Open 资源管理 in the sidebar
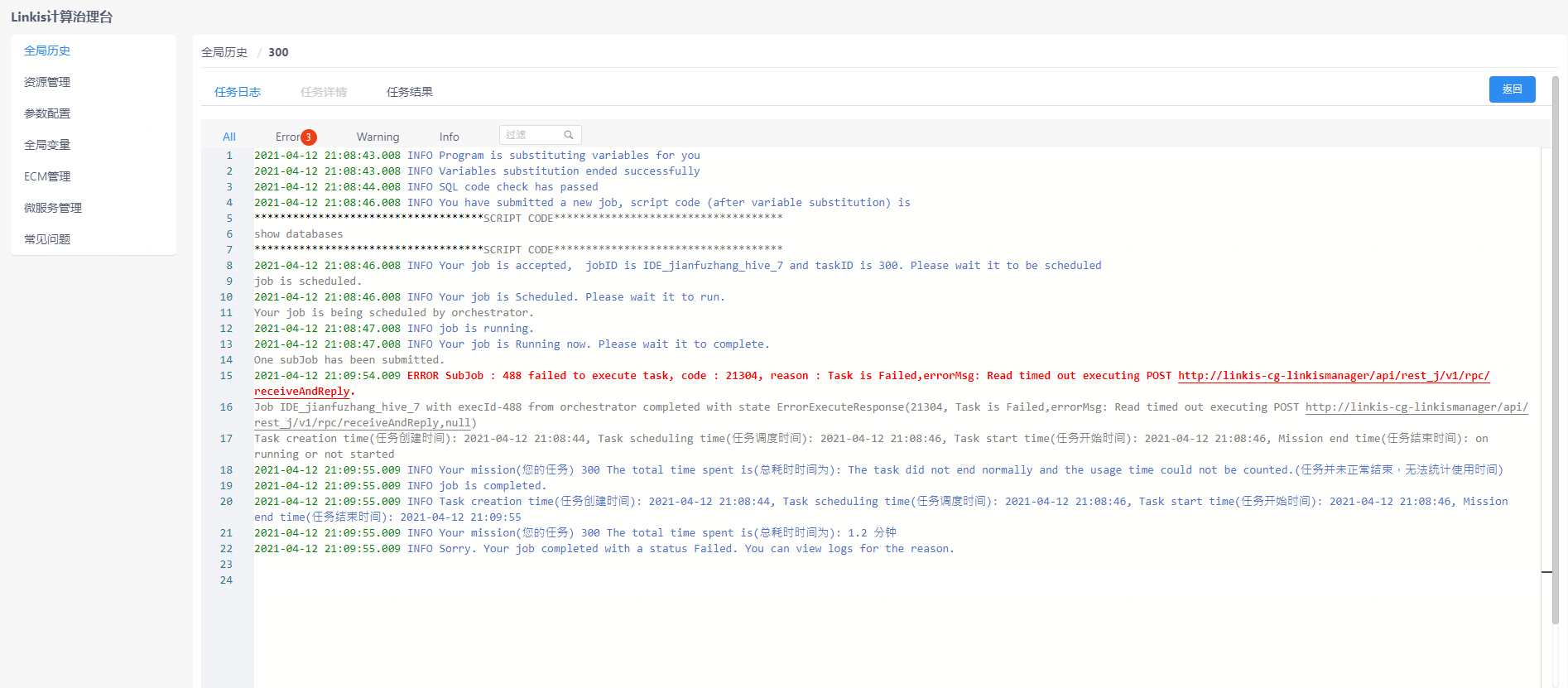 pos(47,82)
